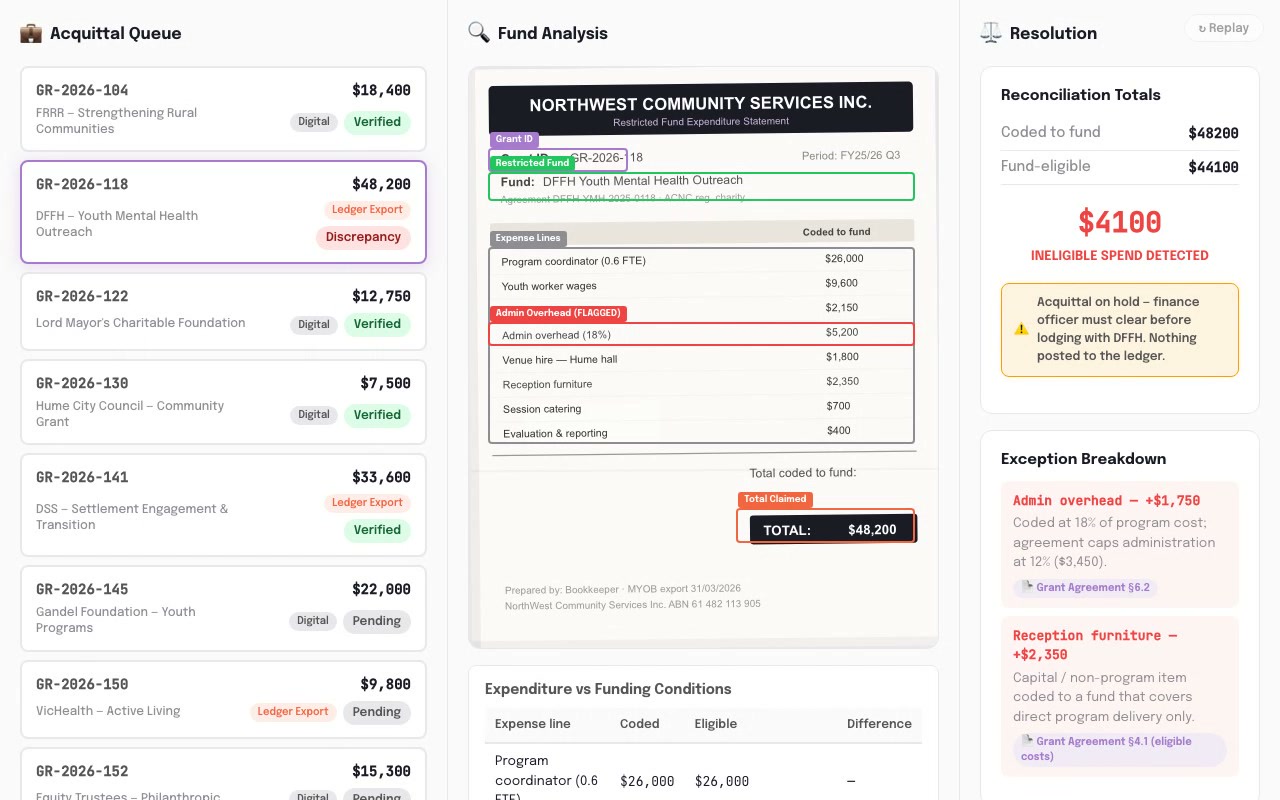Click the Session catering line
The image size is (1280, 800).
tap(701, 408)
